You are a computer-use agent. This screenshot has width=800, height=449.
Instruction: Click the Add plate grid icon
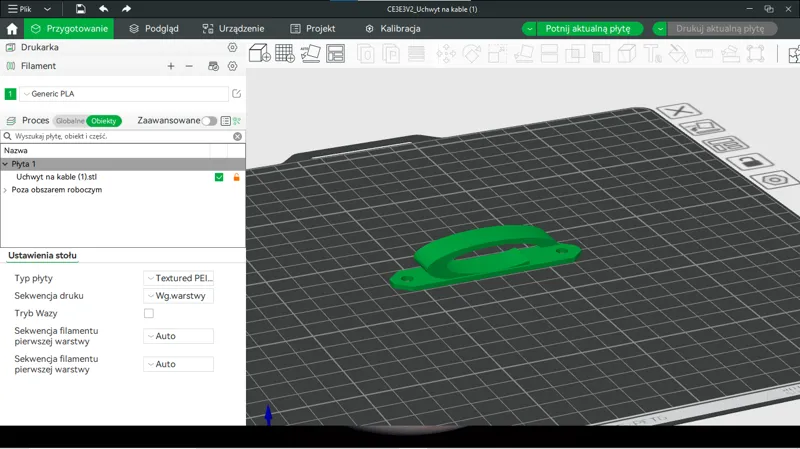tap(285, 53)
